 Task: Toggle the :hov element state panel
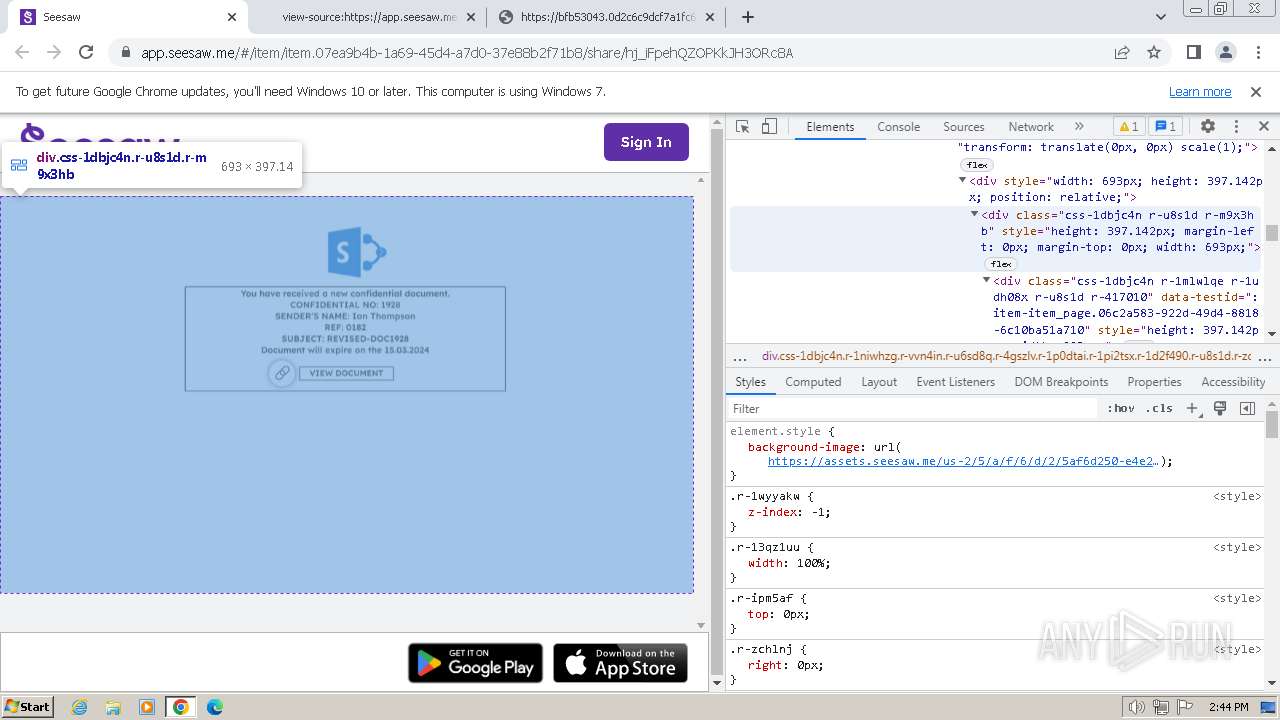pos(1121,408)
